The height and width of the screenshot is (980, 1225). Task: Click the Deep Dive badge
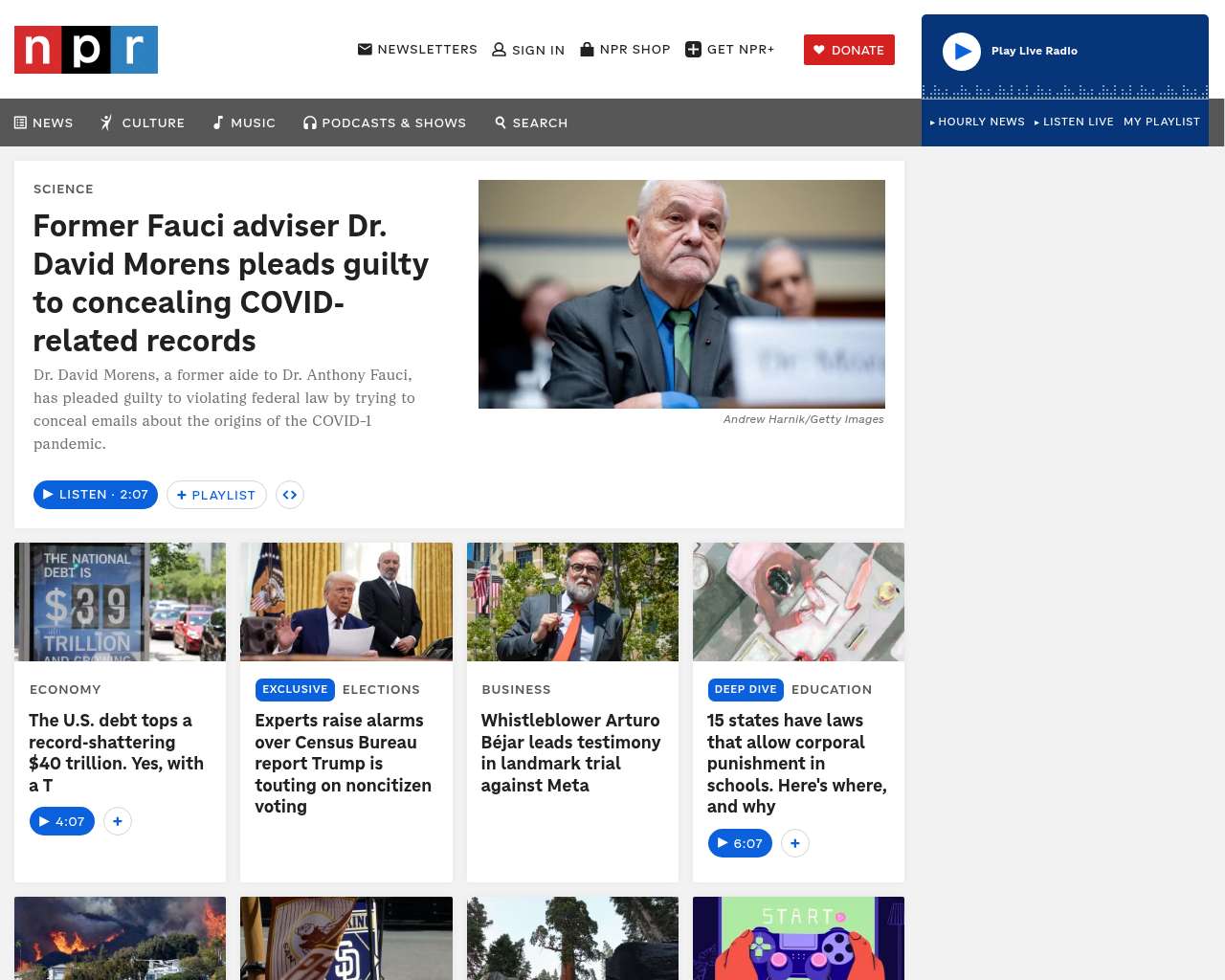click(746, 689)
